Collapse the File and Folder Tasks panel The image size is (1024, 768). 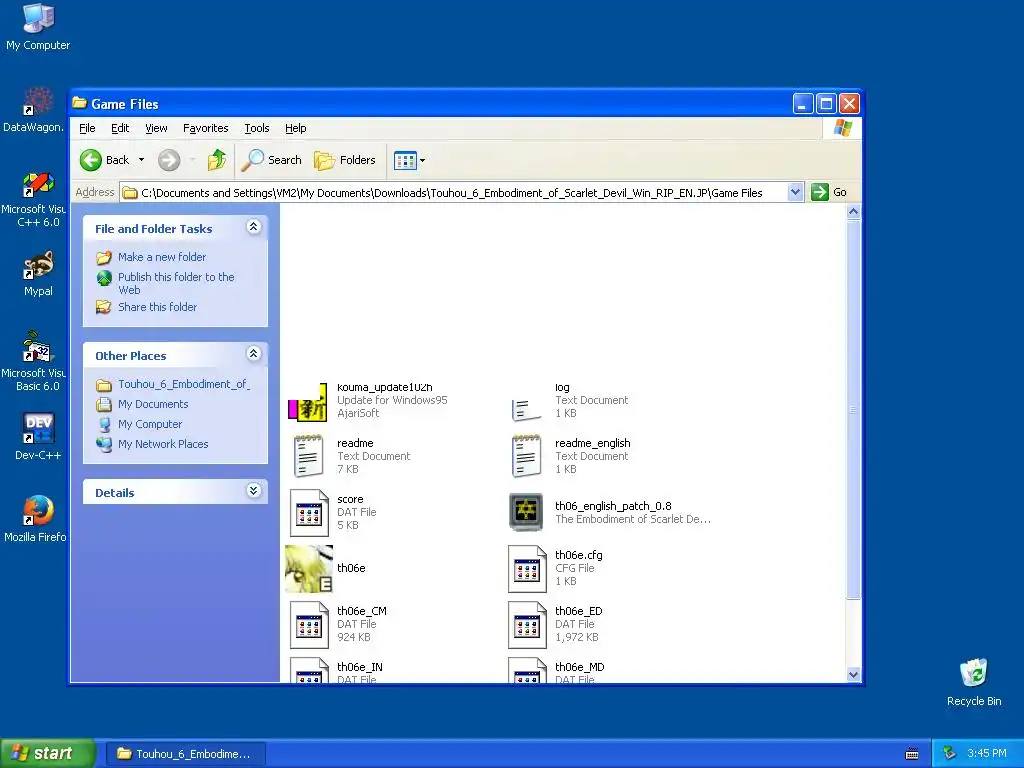(254, 227)
